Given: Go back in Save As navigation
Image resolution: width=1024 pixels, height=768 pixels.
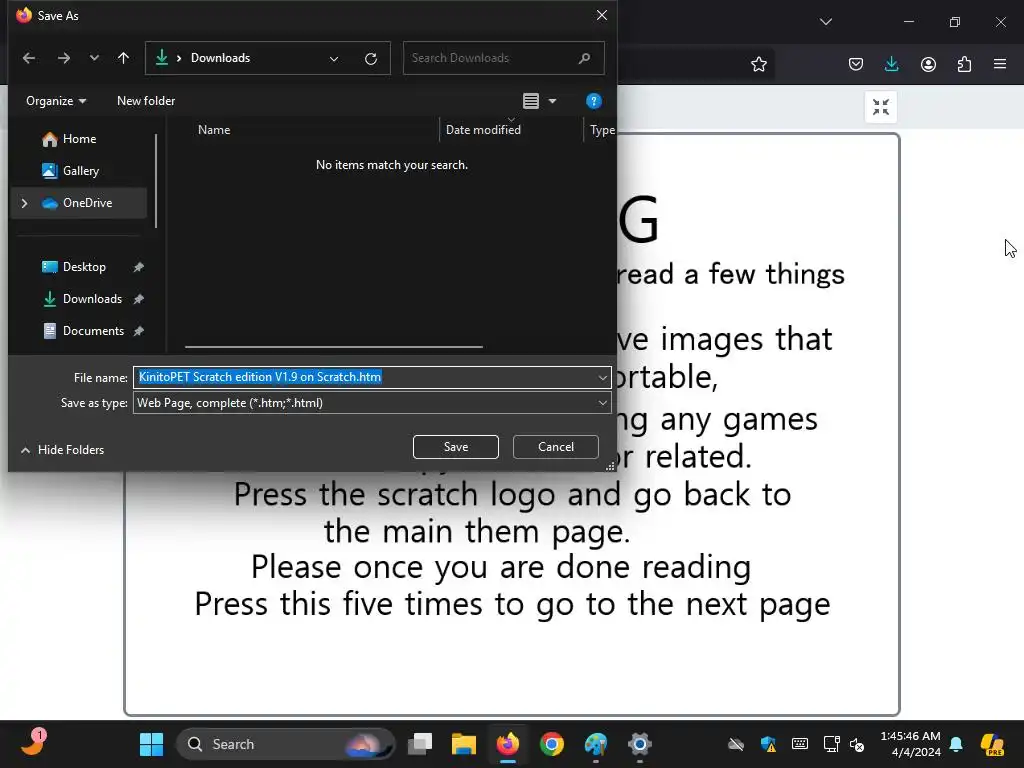Looking at the screenshot, I should [x=29, y=58].
